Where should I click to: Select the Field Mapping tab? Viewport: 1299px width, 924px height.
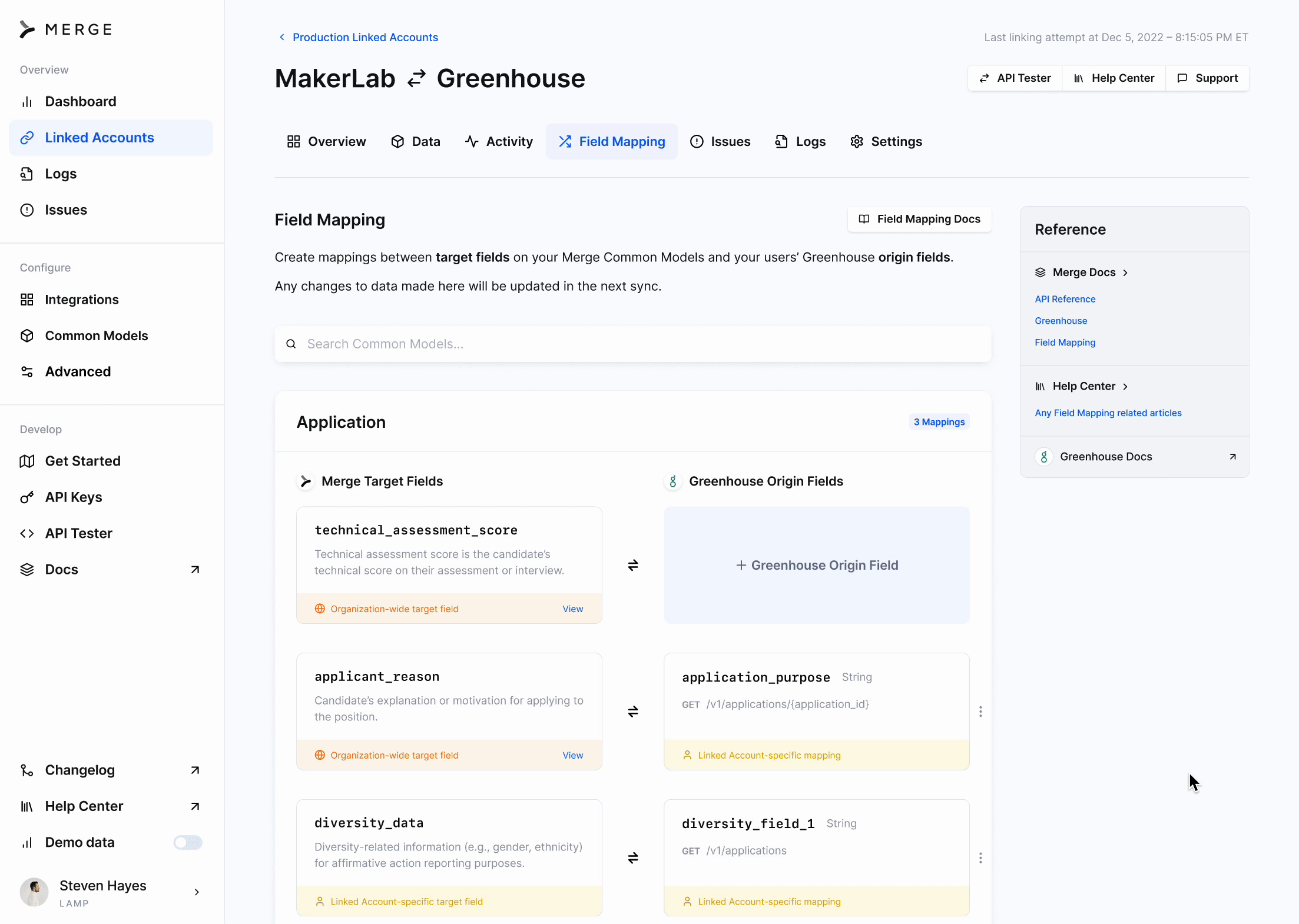click(x=612, y=141)
